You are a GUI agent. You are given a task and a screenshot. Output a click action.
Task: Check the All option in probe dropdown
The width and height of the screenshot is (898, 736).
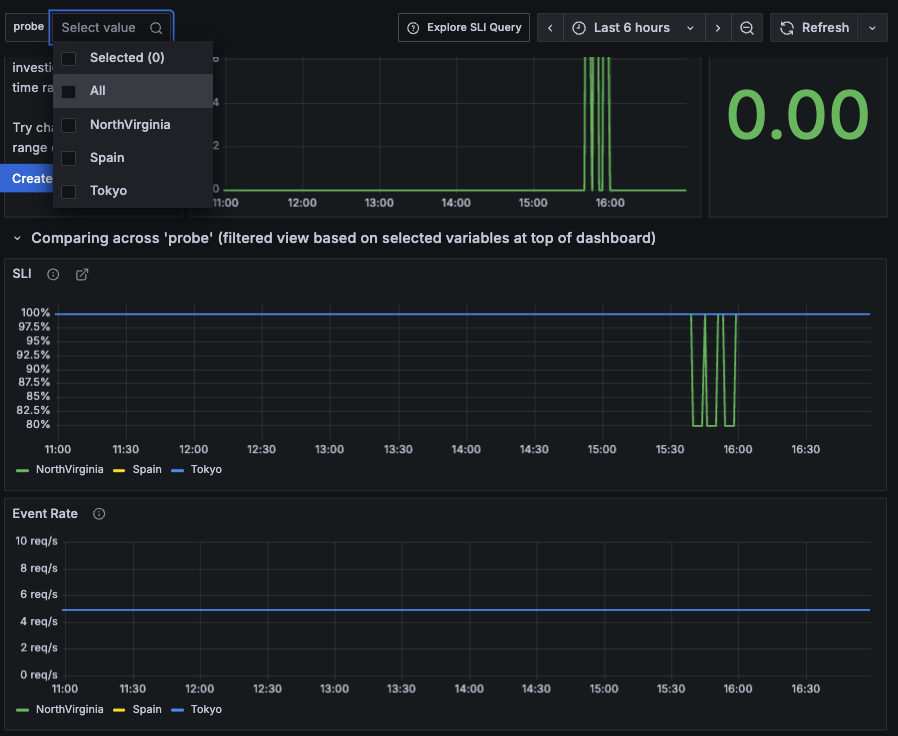68,90
